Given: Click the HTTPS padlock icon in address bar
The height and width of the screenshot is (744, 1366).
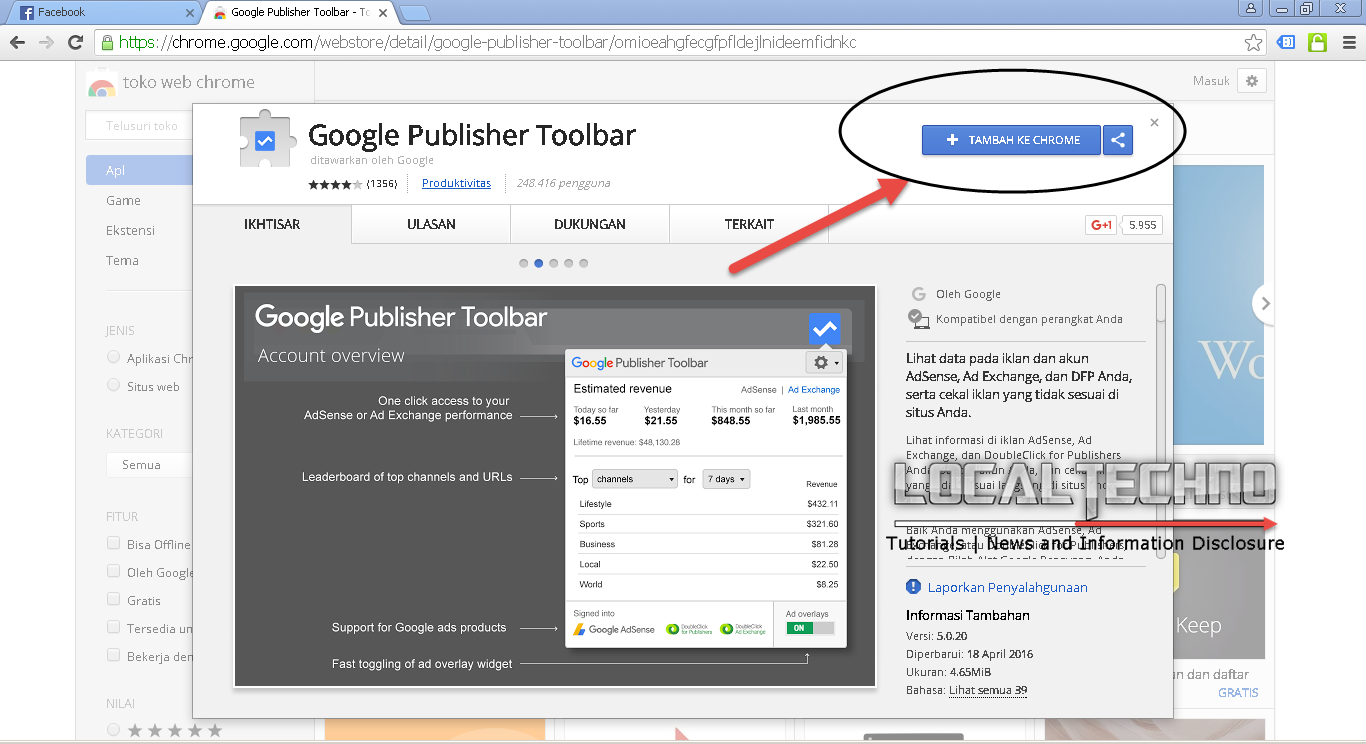Looking at the screenshot, I should [107, 43].
